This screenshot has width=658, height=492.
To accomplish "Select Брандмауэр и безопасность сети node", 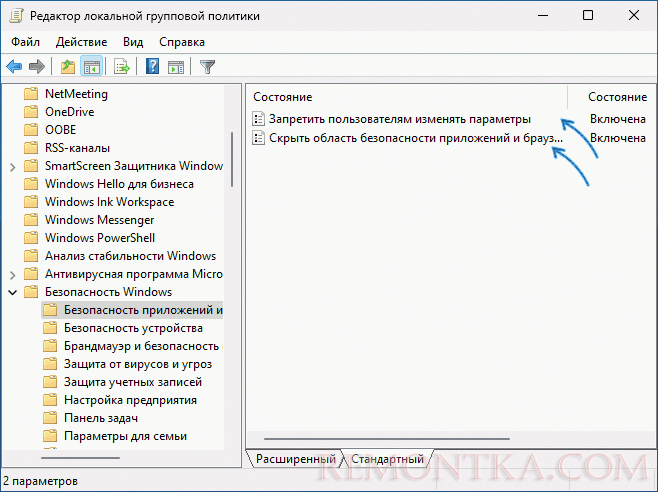I will pos(143,346).
